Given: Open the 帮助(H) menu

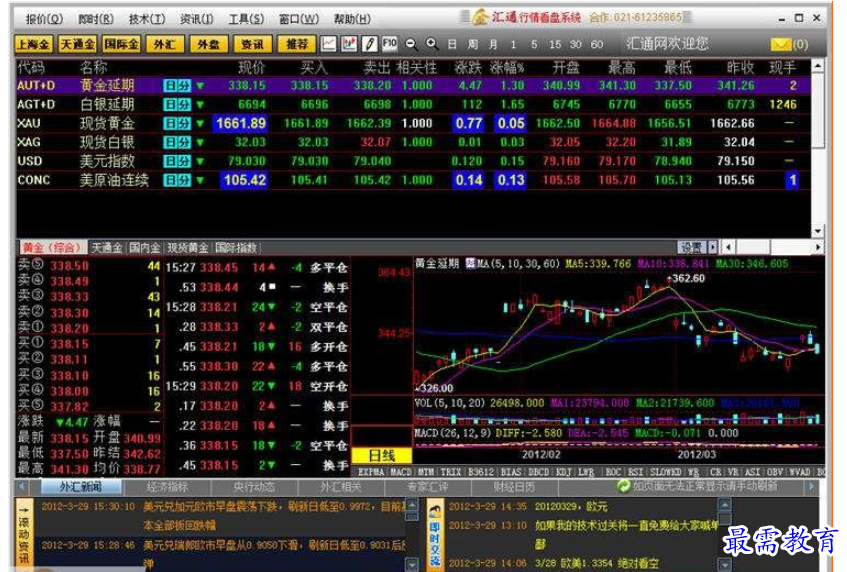Looking at the screenshot, I should click(352, 19).
